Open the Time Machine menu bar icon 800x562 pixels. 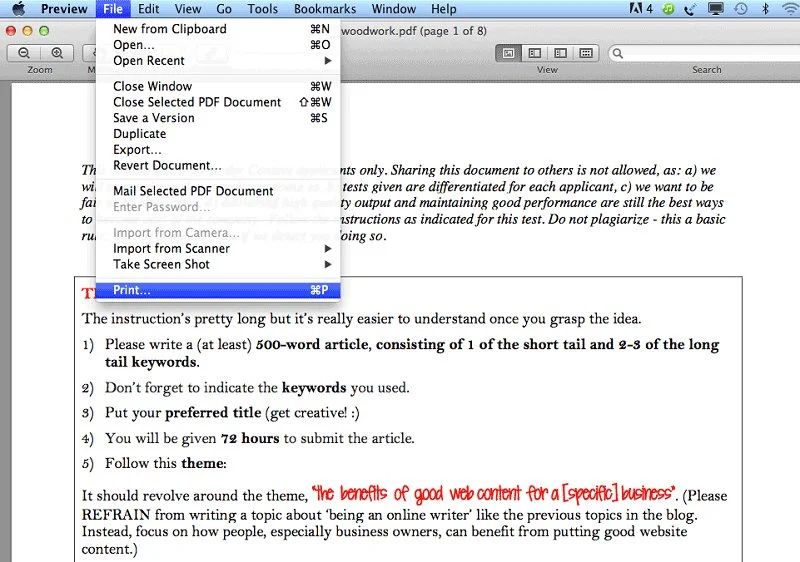tap(741, 9)
